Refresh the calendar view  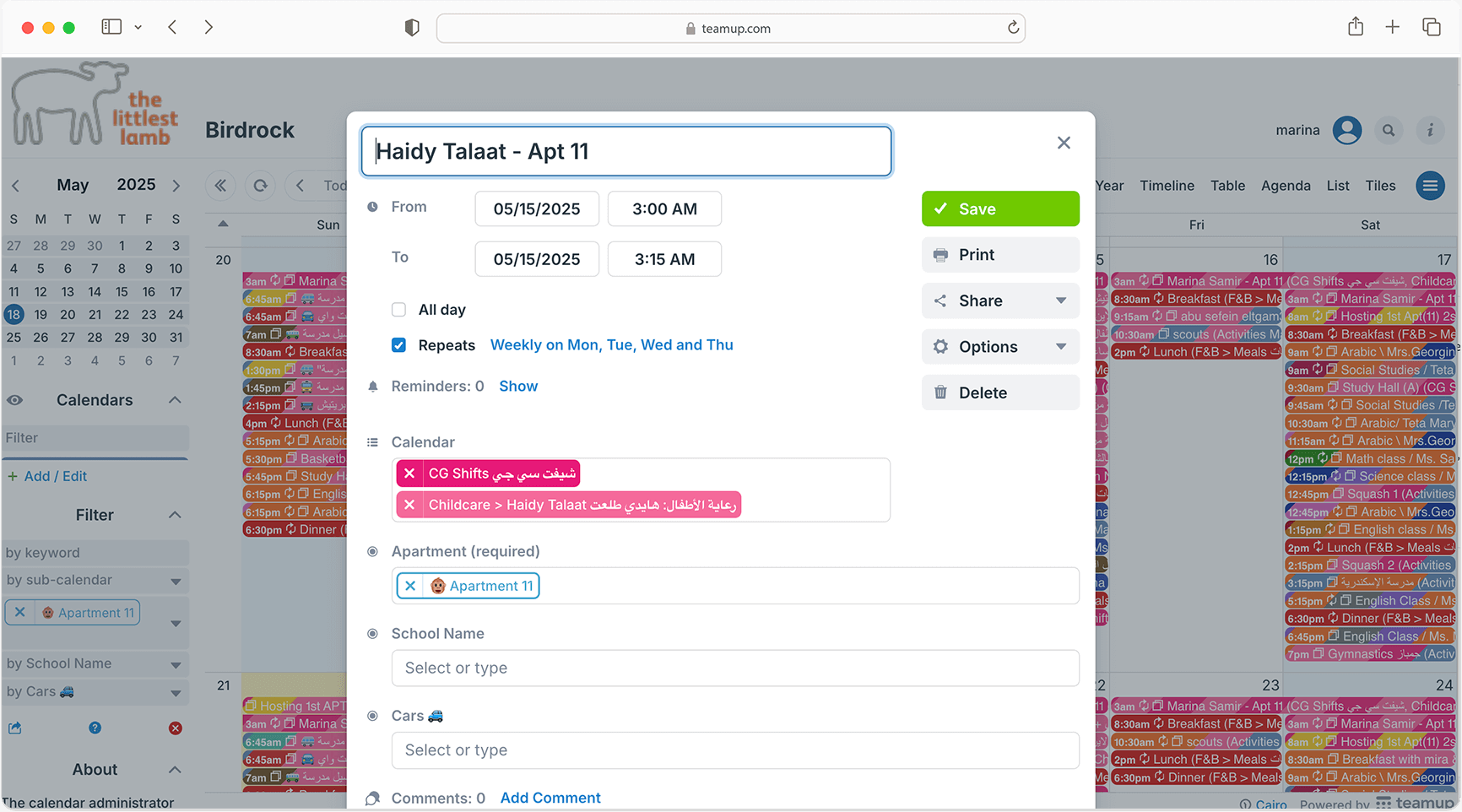point(260,186)
